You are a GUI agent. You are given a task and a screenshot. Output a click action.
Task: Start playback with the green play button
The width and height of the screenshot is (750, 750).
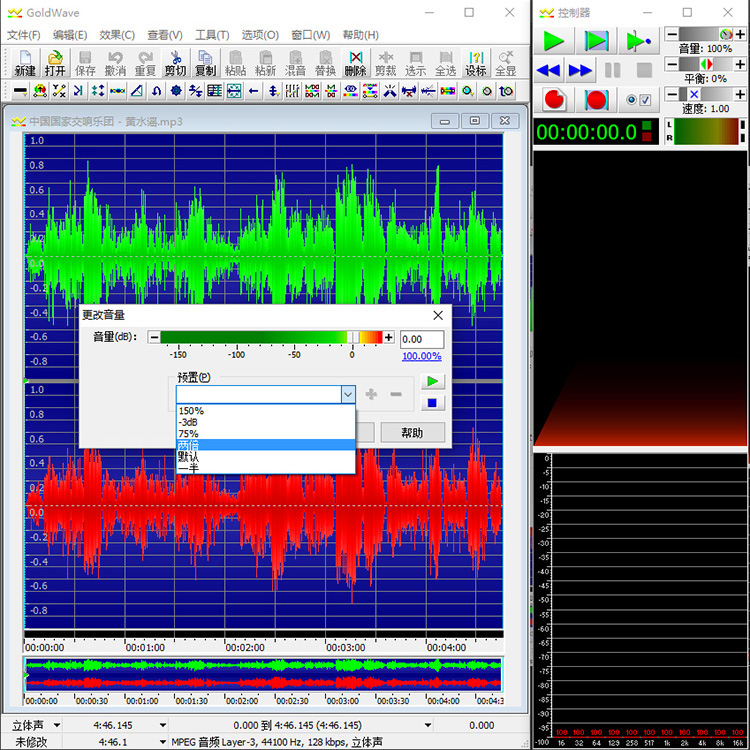[554, 41]
